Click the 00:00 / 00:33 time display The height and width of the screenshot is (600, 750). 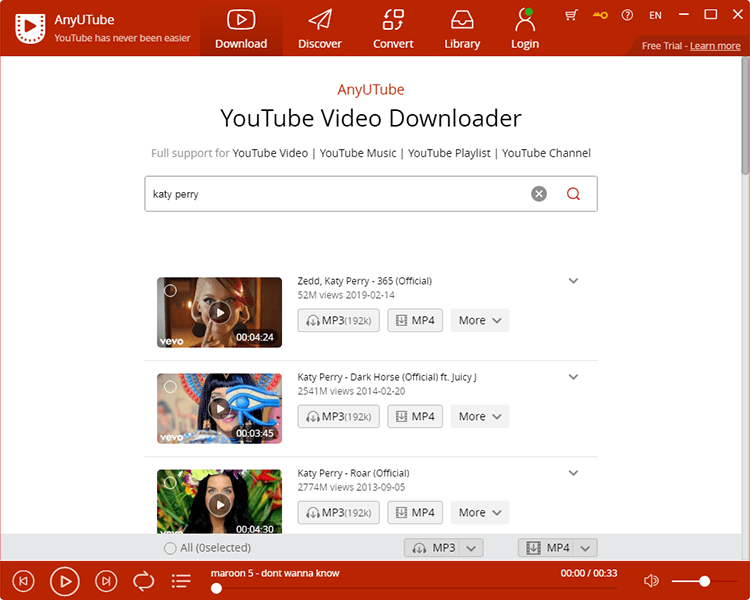[589, 573]
